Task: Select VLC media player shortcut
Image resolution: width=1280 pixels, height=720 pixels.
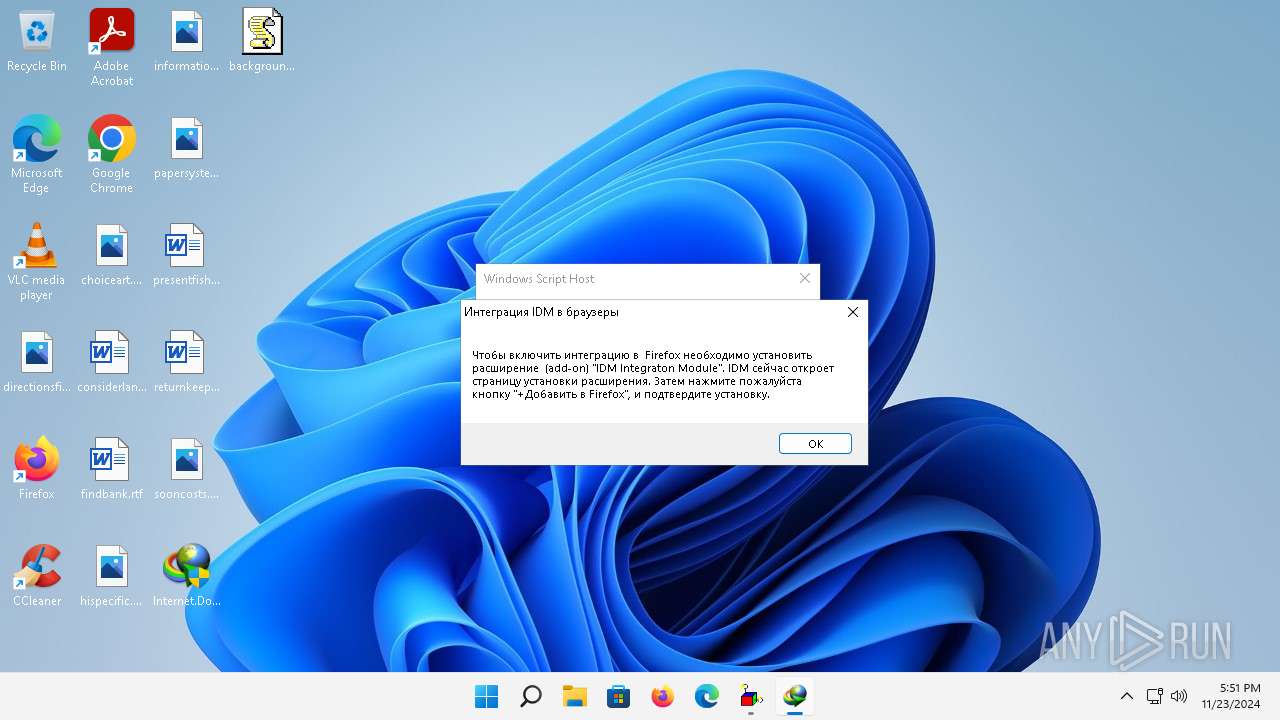Action: (37, 262)
